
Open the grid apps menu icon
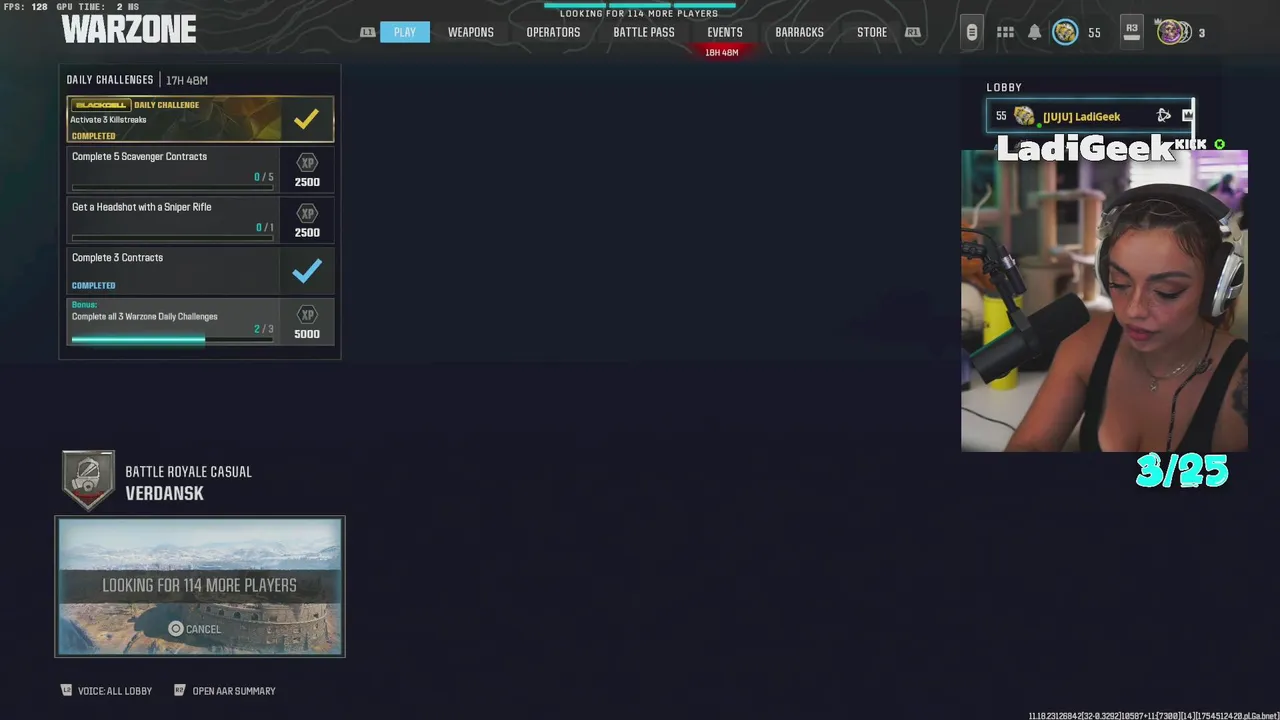pyautogui.click(x=1005, y=32)
